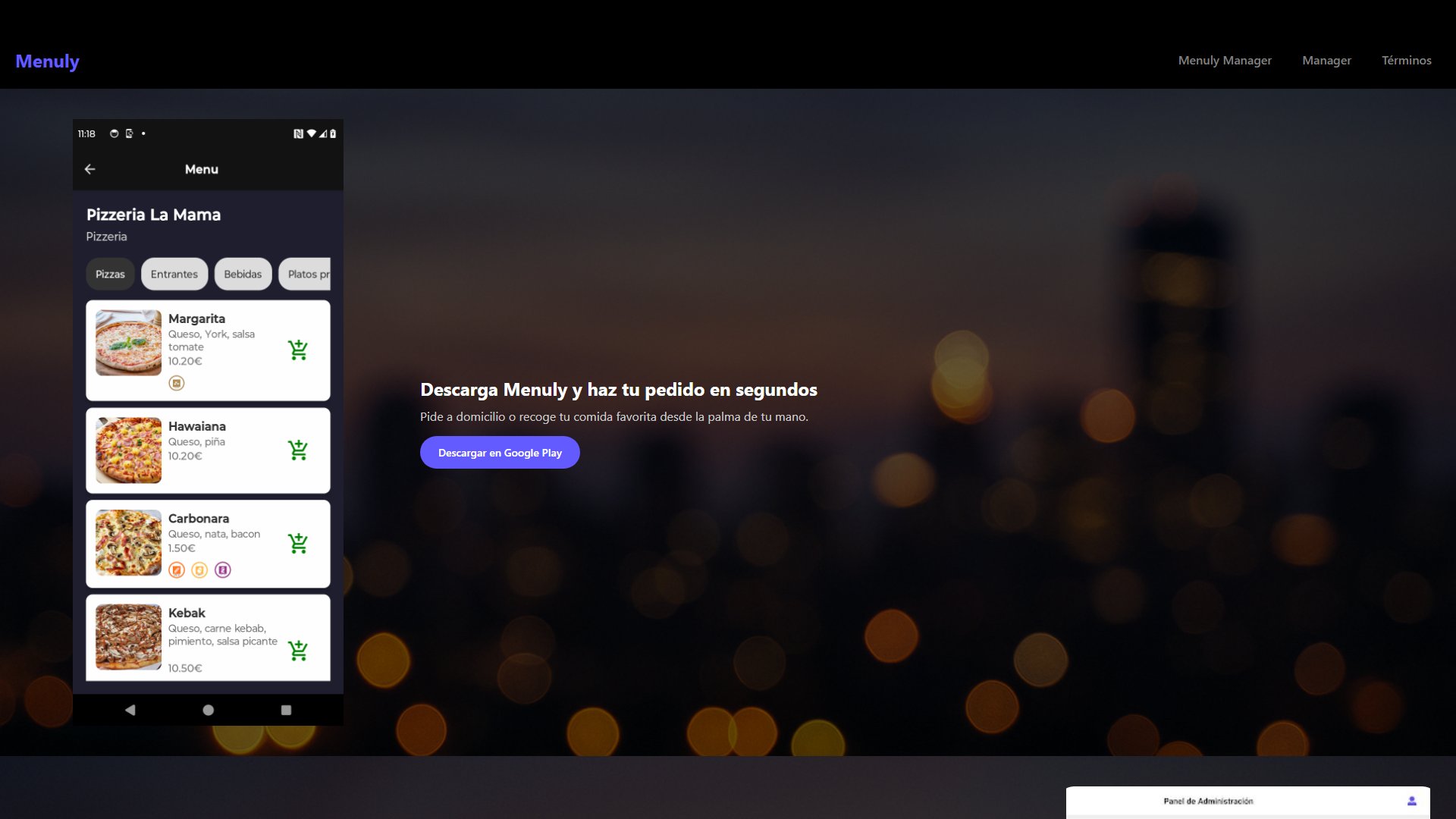Add Margarita pizza to cart
This screenshot has height=819, width=1456.
(x=298, y=350)
